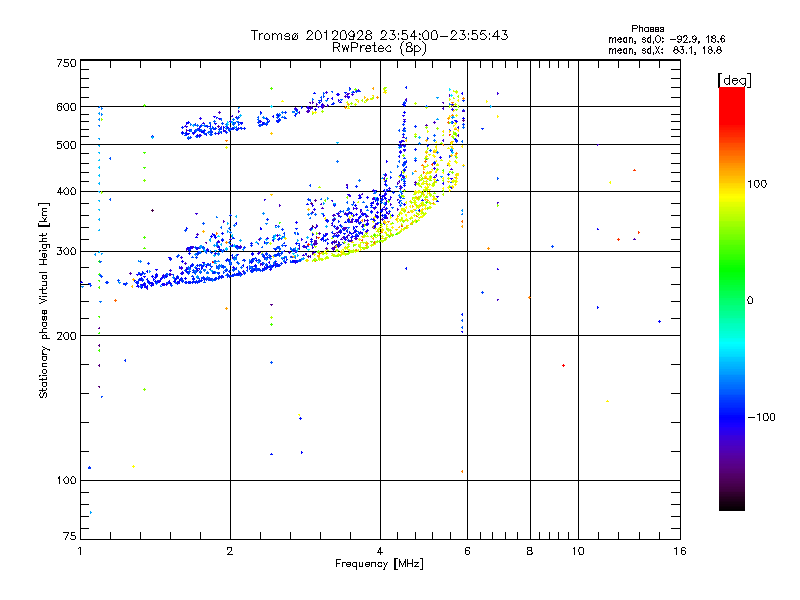Click the colorbar label '0'
Screen dimensions: 800x600
coord(749,301)
